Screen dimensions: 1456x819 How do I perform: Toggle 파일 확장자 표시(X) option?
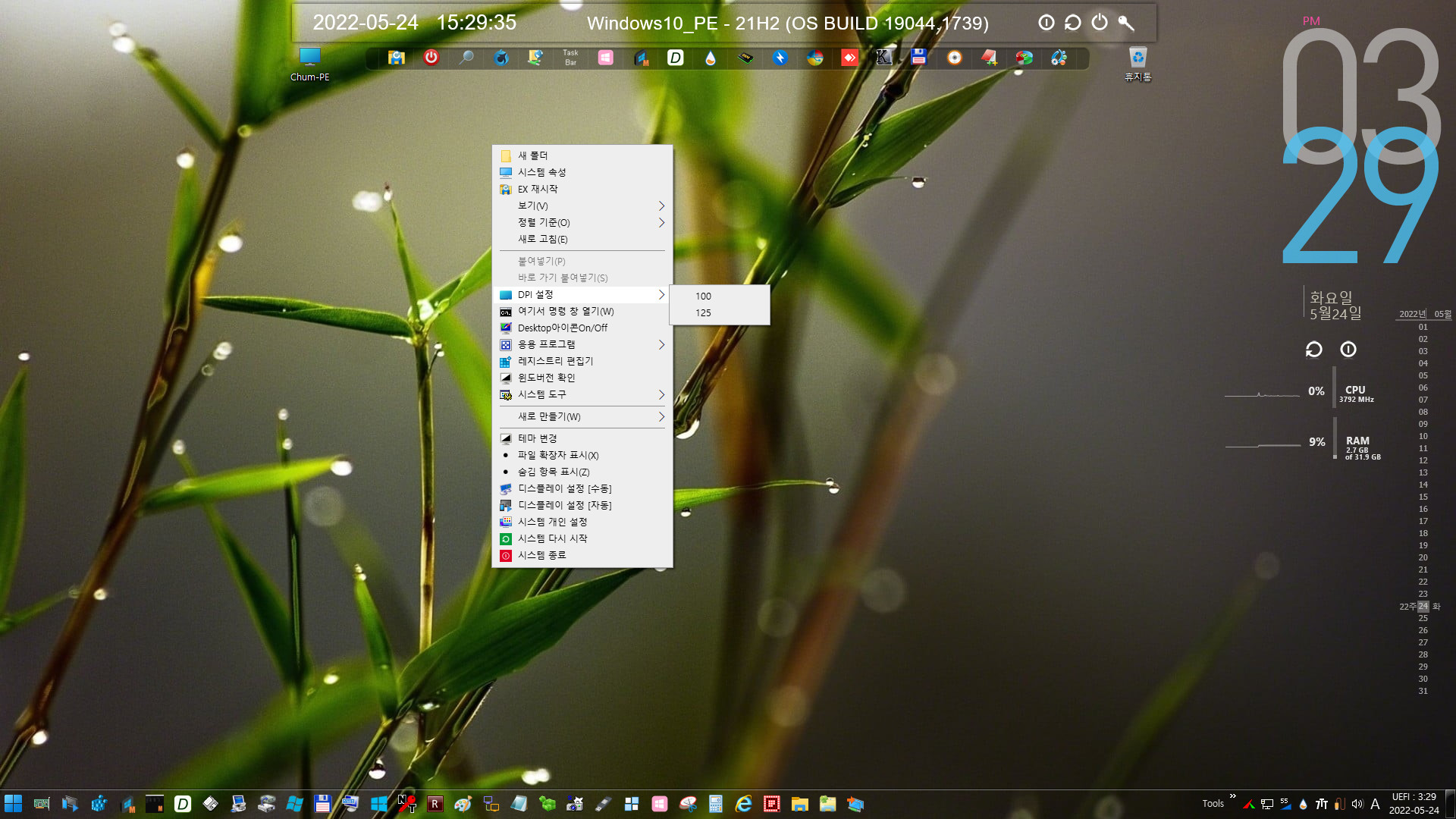coord(582,455)
